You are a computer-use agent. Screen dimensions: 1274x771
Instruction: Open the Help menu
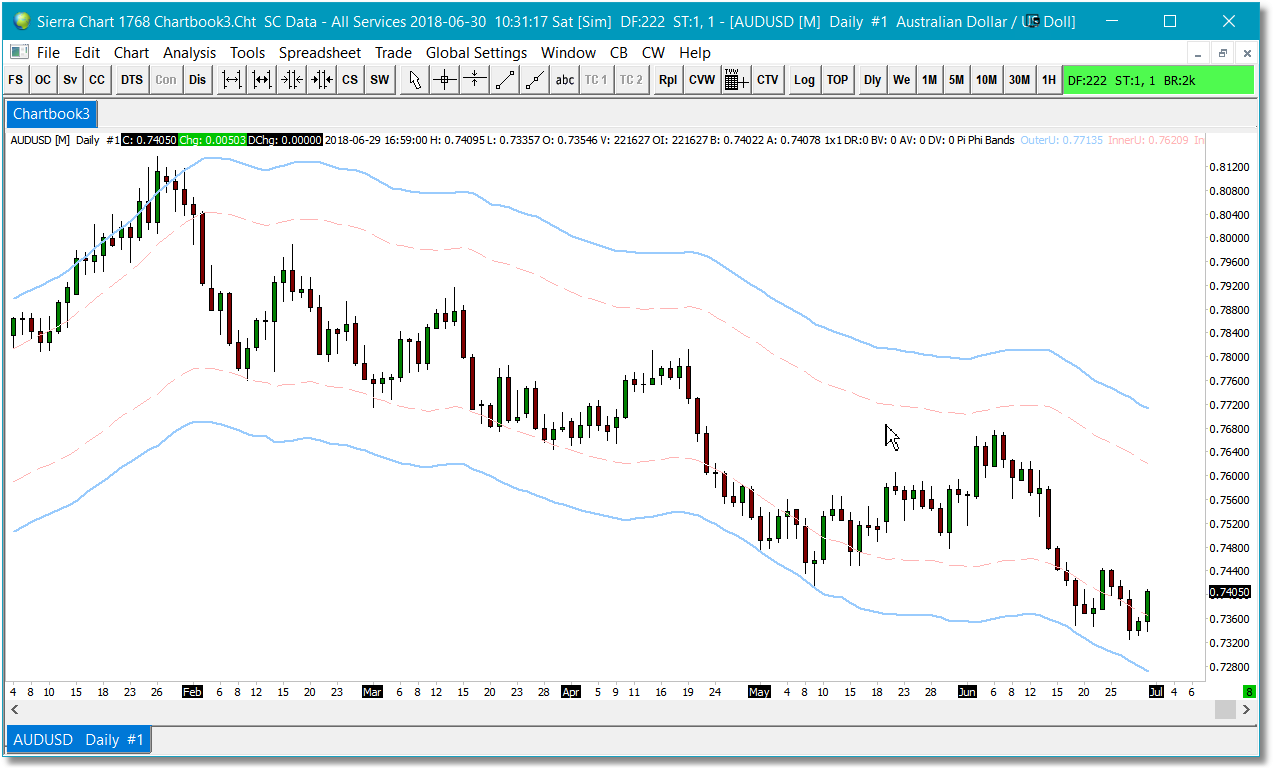(694, 53)
